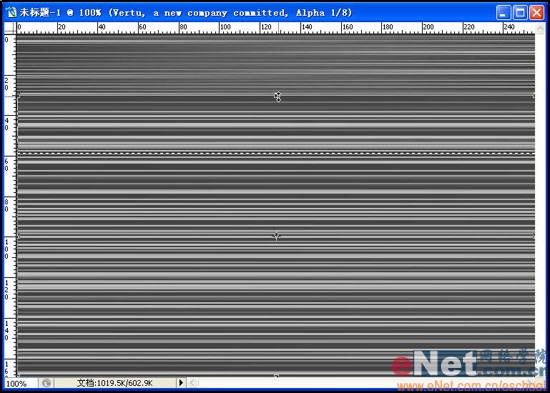The width and height of the screenshot is (550, 393).
Task: Click the top-right corner transform handle
Action: point(534,95)
